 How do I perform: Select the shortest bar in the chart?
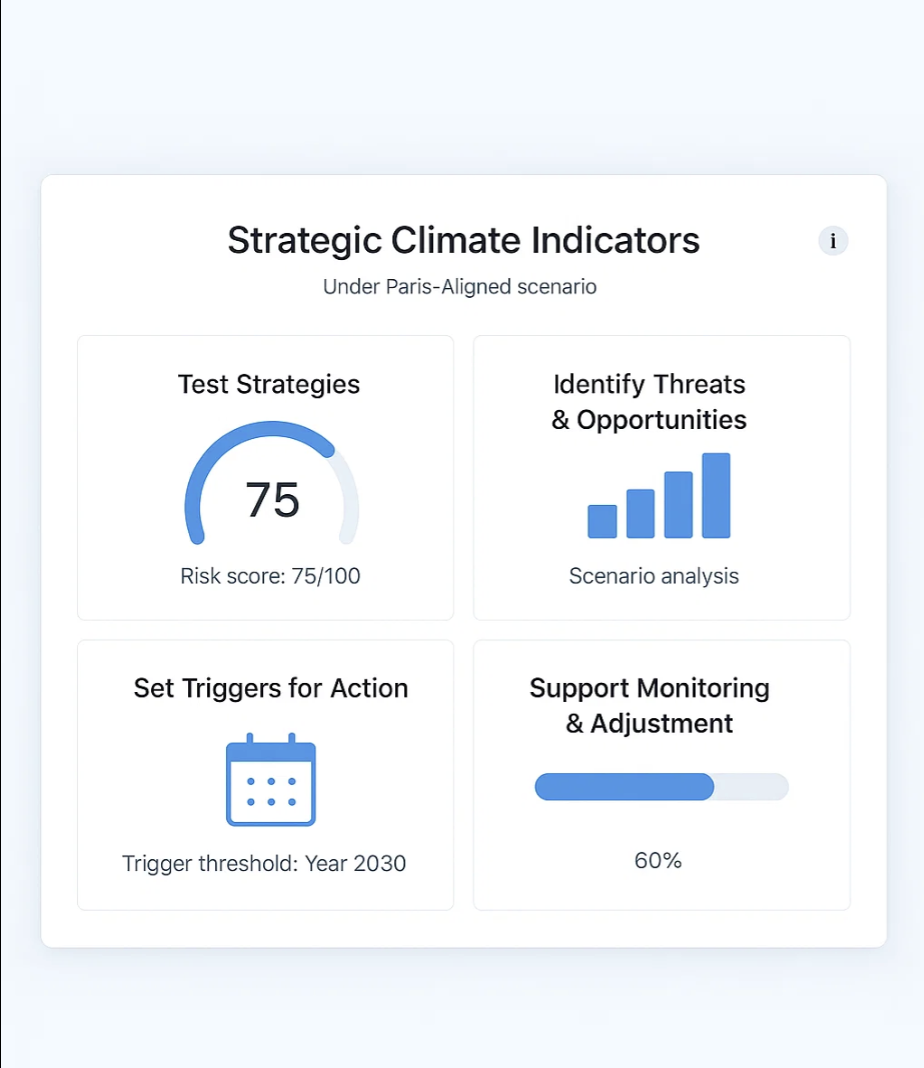(x=601, y=521)
